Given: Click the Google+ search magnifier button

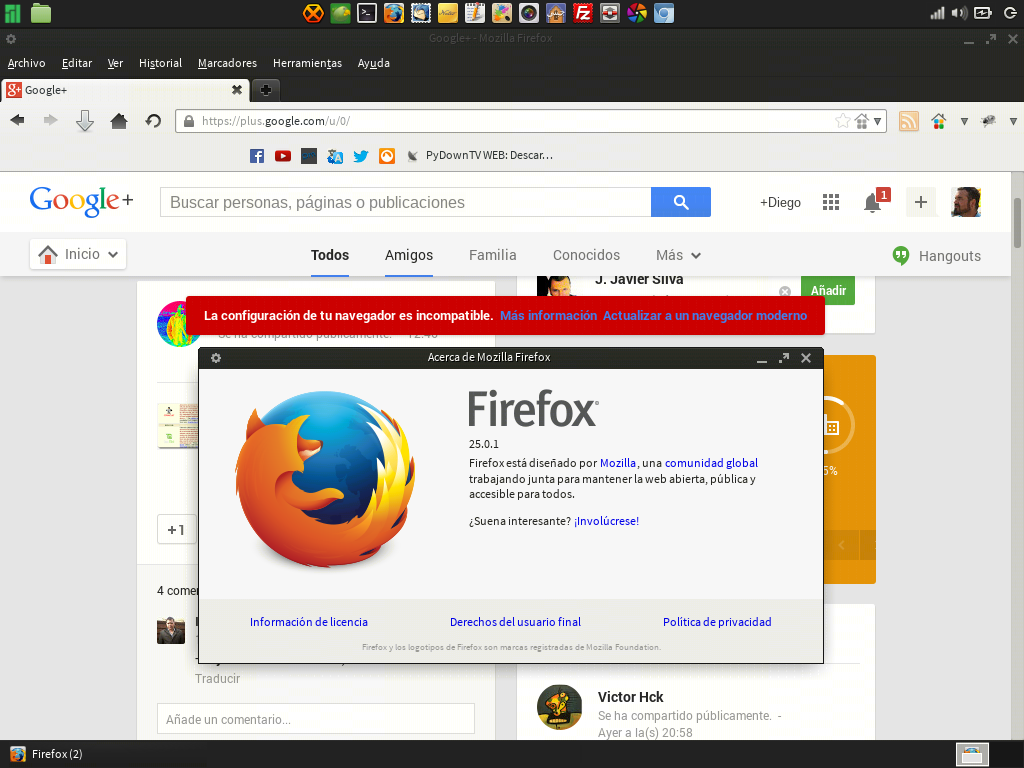Looking at the screenshot, I should 680,202.
